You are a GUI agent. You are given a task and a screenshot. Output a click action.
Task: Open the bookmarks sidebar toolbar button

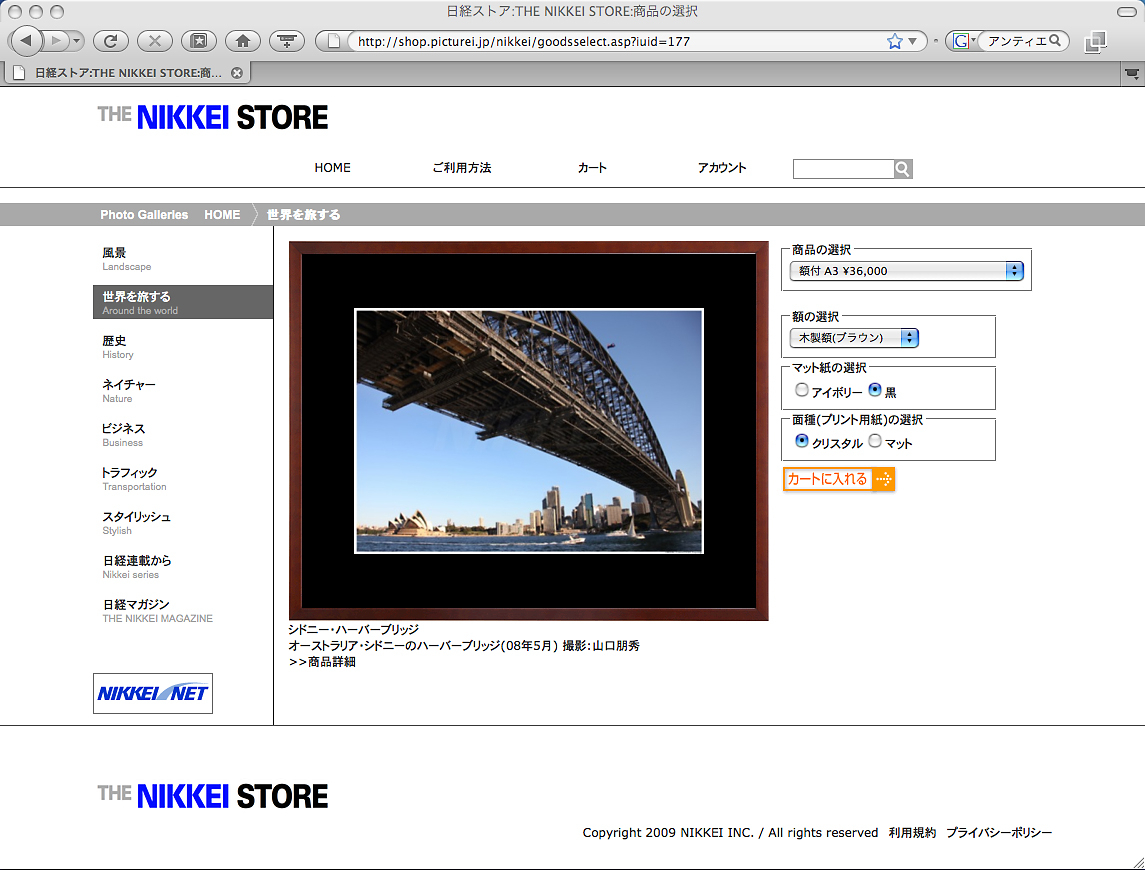(x=199, y=41)
